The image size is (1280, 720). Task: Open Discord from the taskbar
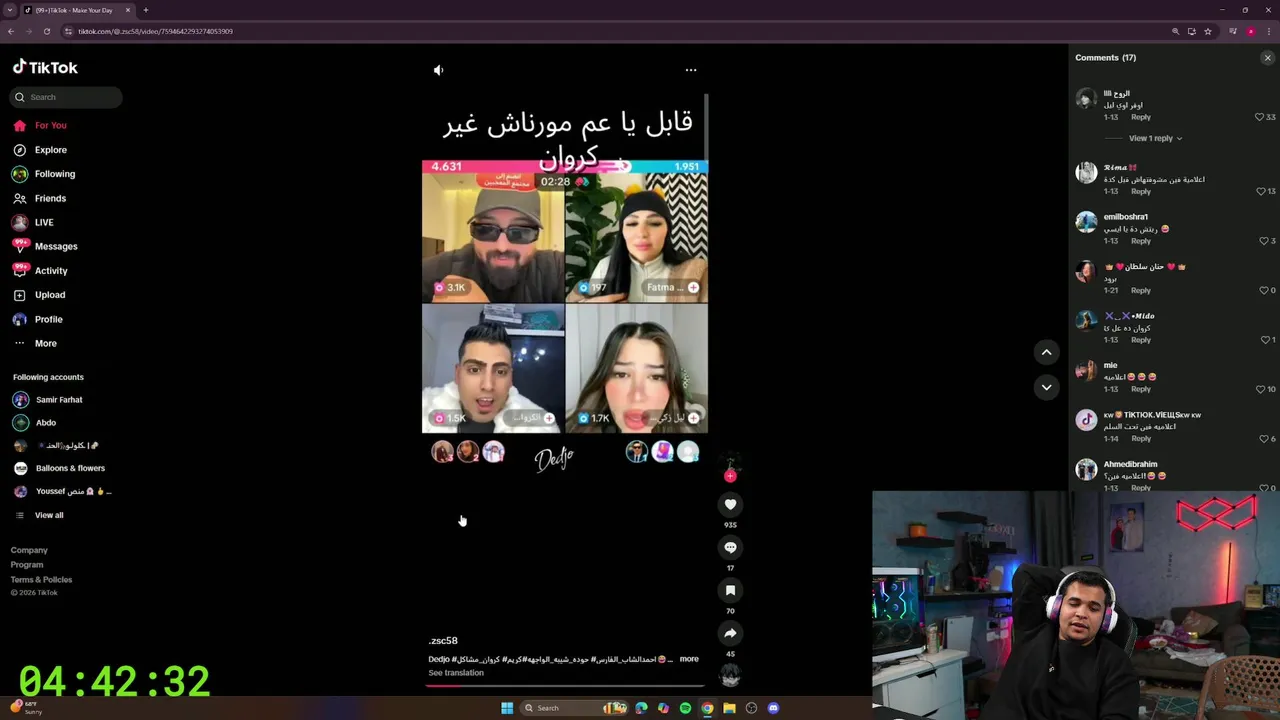click(773, 708)
